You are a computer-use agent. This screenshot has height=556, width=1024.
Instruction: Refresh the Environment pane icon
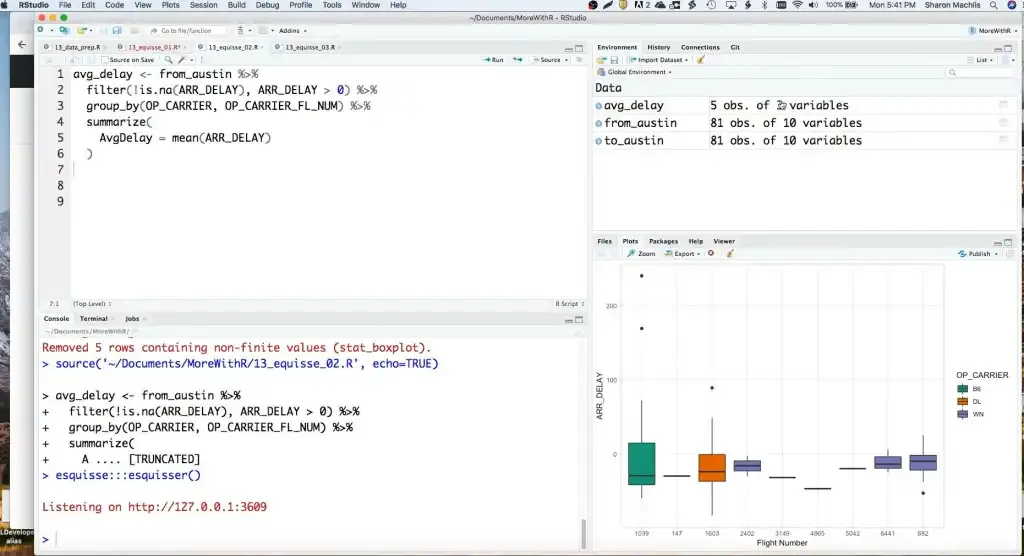(x=1006, y=59)
